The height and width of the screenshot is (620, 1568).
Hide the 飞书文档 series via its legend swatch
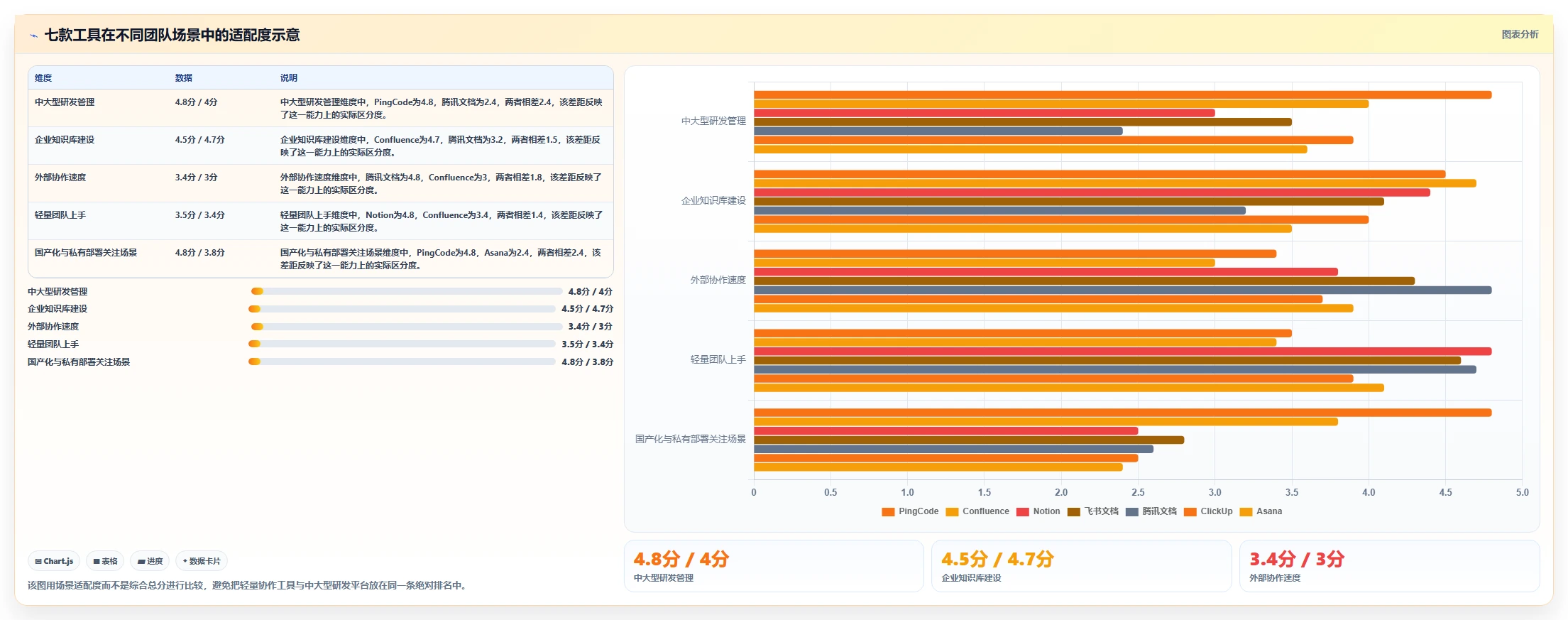click(1074, 511)
